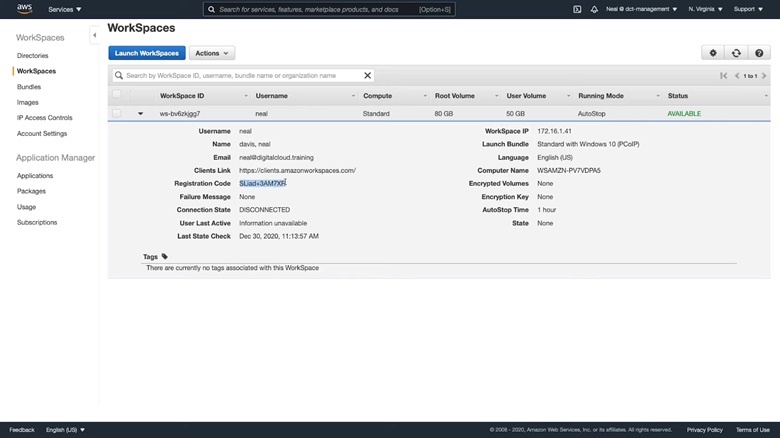Open Directories in the sidebar

click(x=32, y=56)
